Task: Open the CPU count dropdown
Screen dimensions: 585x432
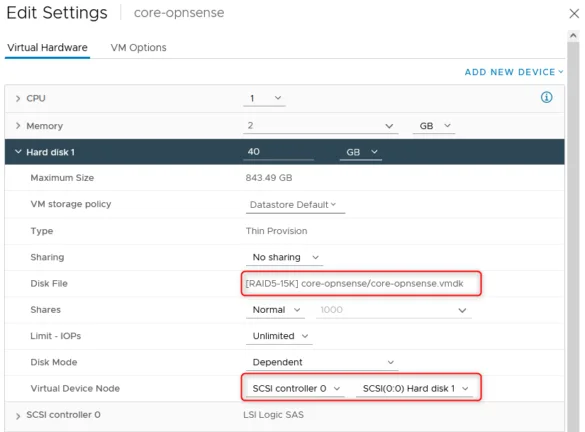Action: coord(264,98)
